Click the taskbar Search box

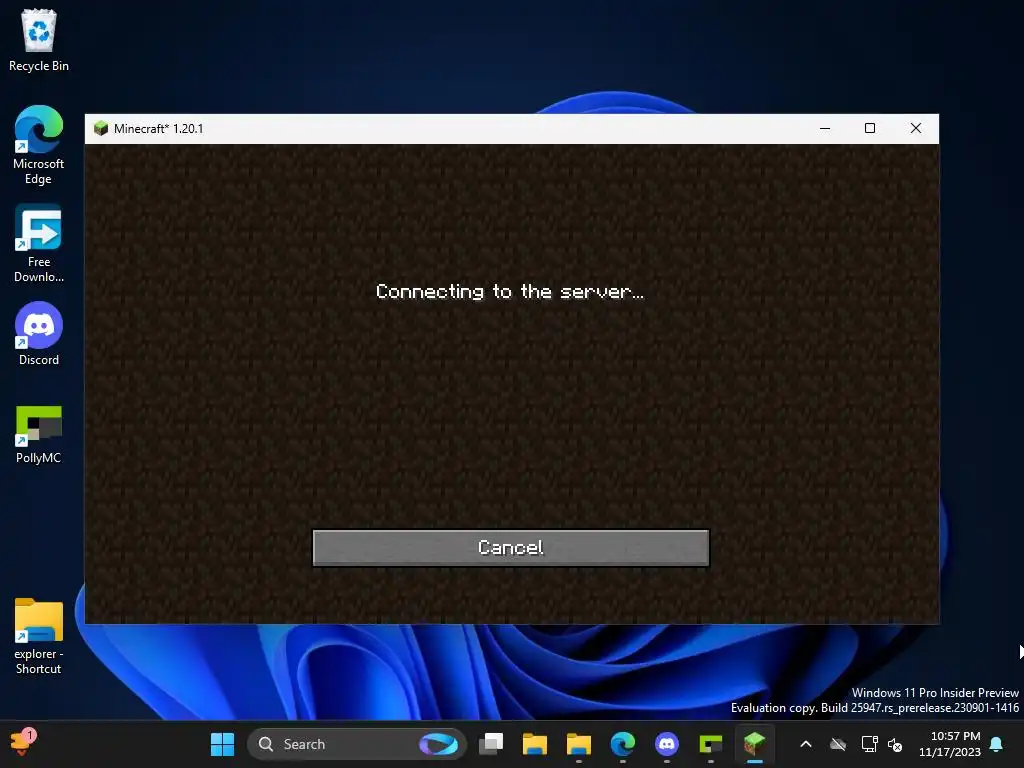click(x=357, y=744)
